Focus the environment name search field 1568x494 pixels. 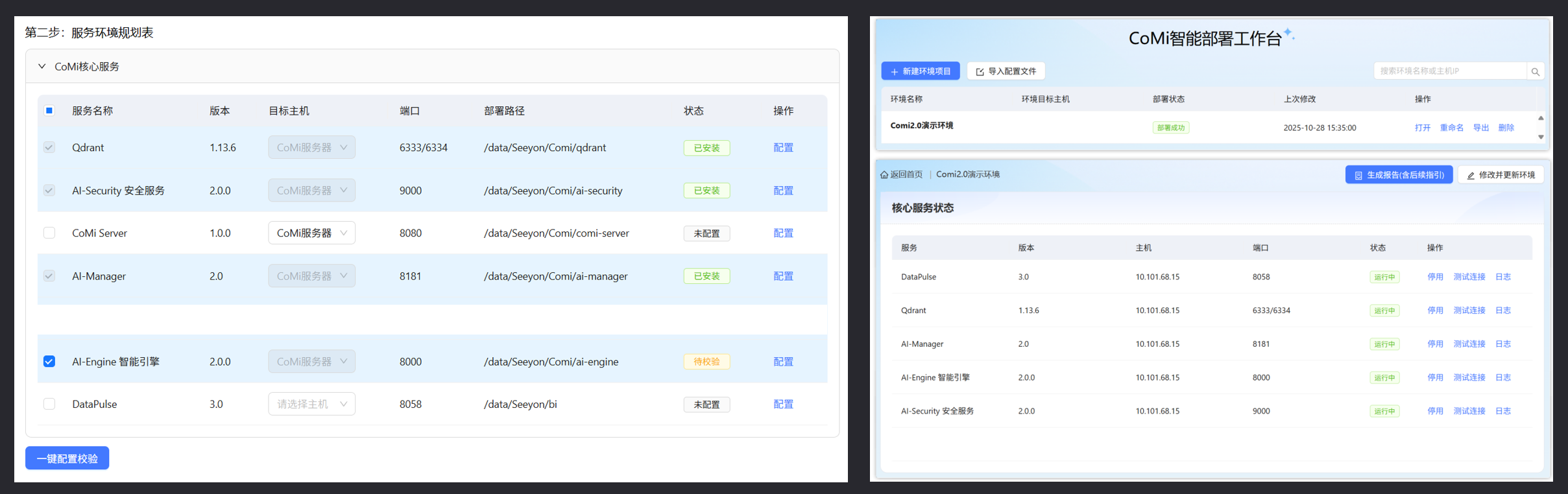point(1449,71)
